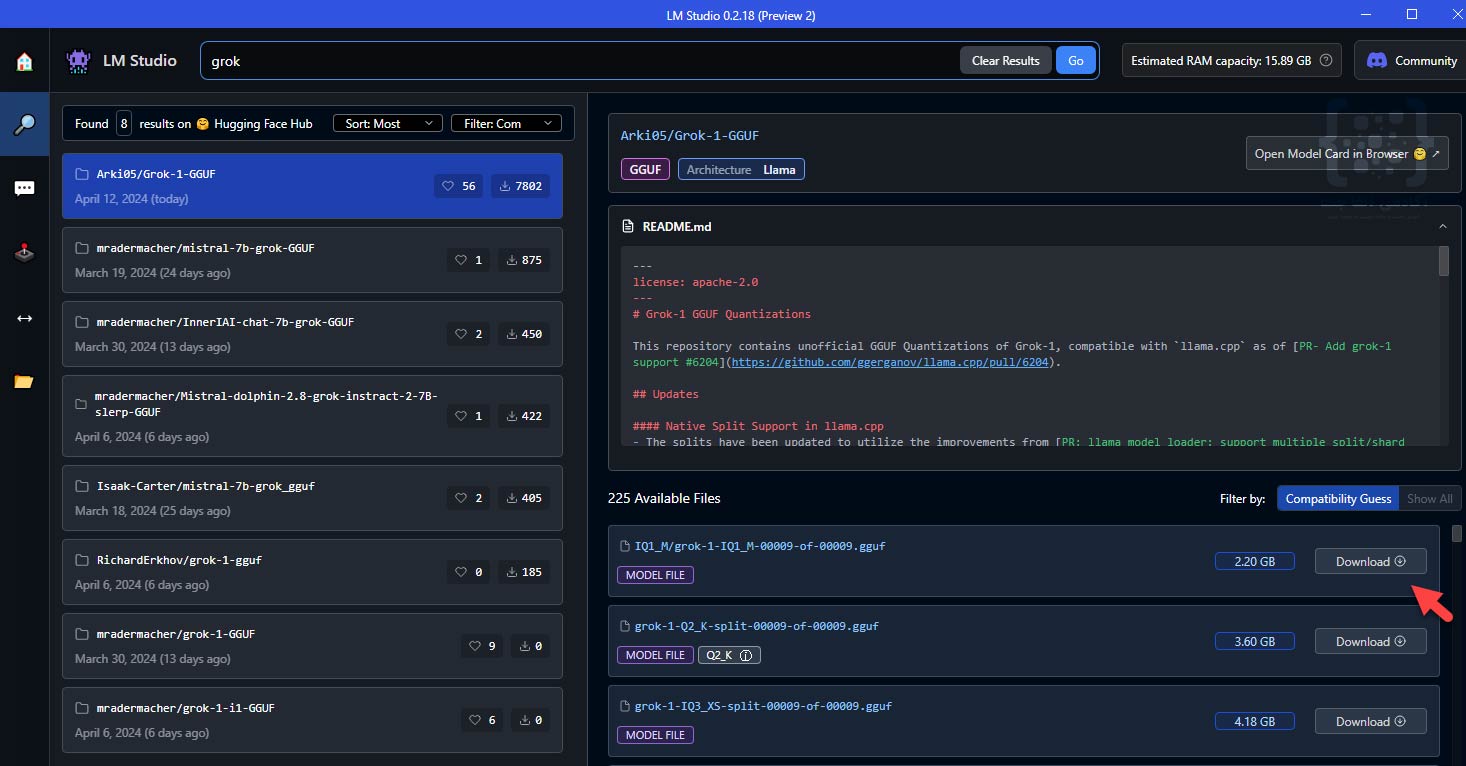1466x766 pixels.
Task: Click the RAM capacity help question mark
Action: tap(1326, 60)
